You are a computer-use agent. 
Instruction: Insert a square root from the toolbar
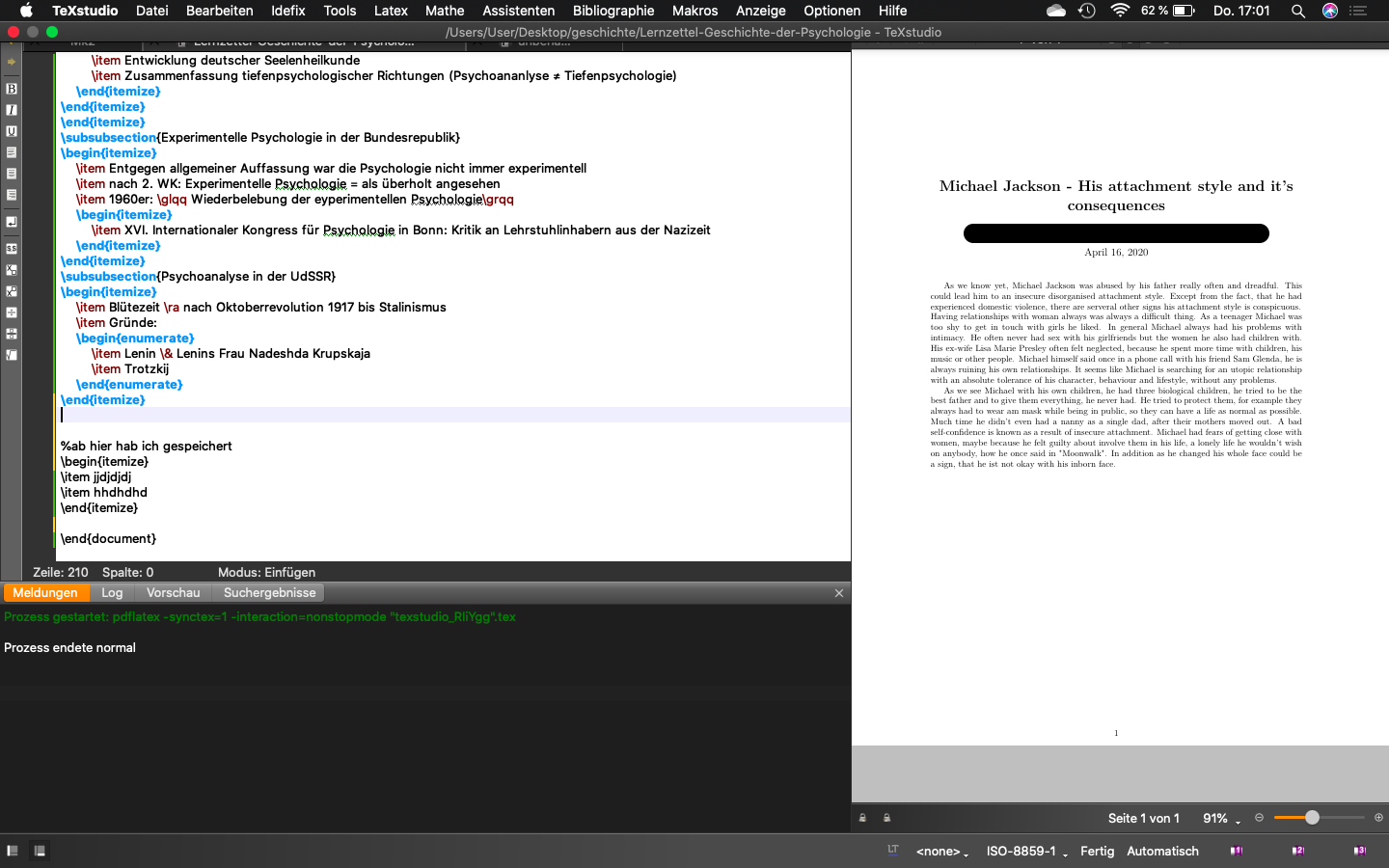point(12,355)
